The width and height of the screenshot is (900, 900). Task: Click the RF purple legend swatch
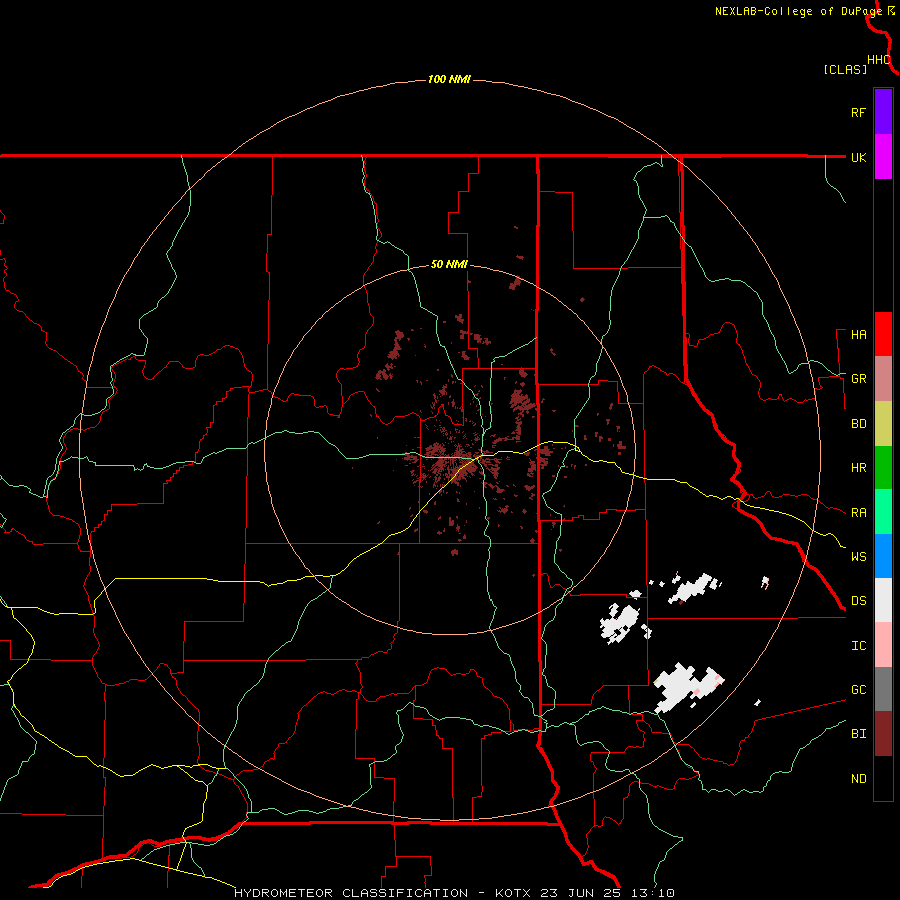(x=883, y=112)
